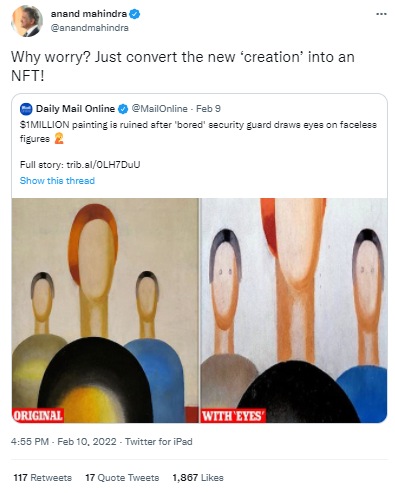Viewport: 395px width, 493px height.
Task: Click Show this thread
Action: (57, 181)
